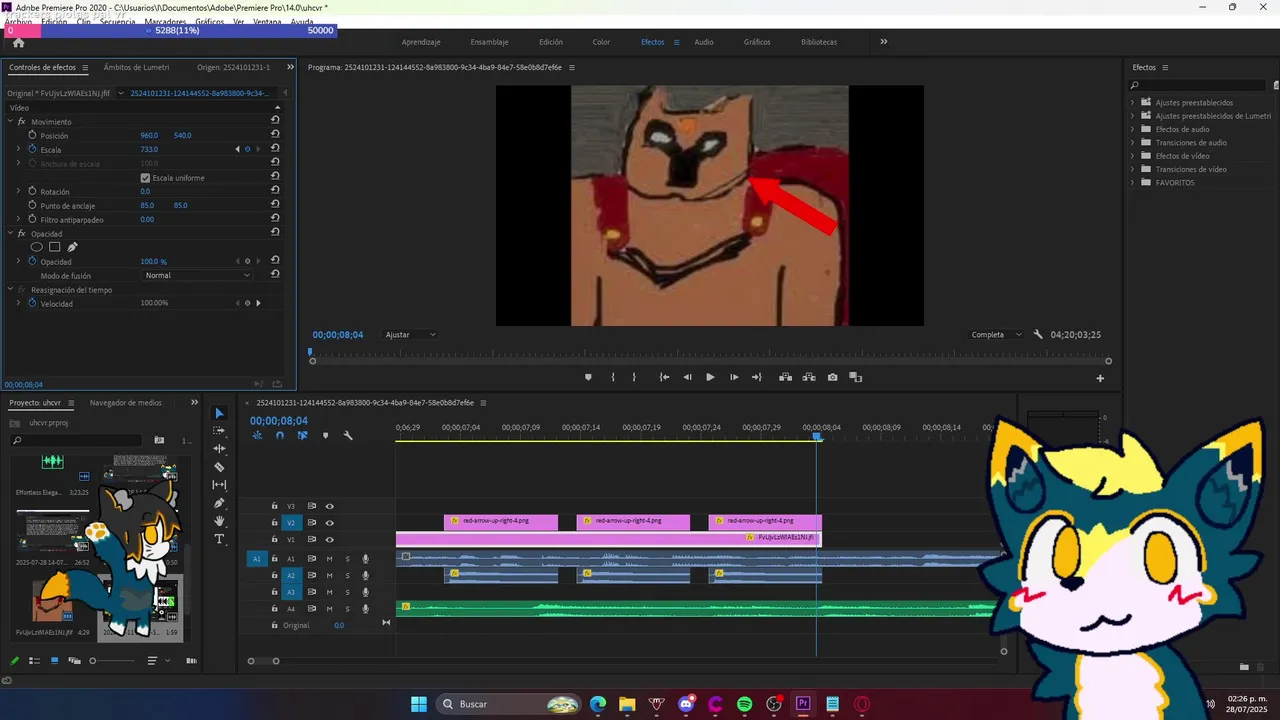1280x720 pixels.
Task: Play the program monitor
Action: pos(710,377)
